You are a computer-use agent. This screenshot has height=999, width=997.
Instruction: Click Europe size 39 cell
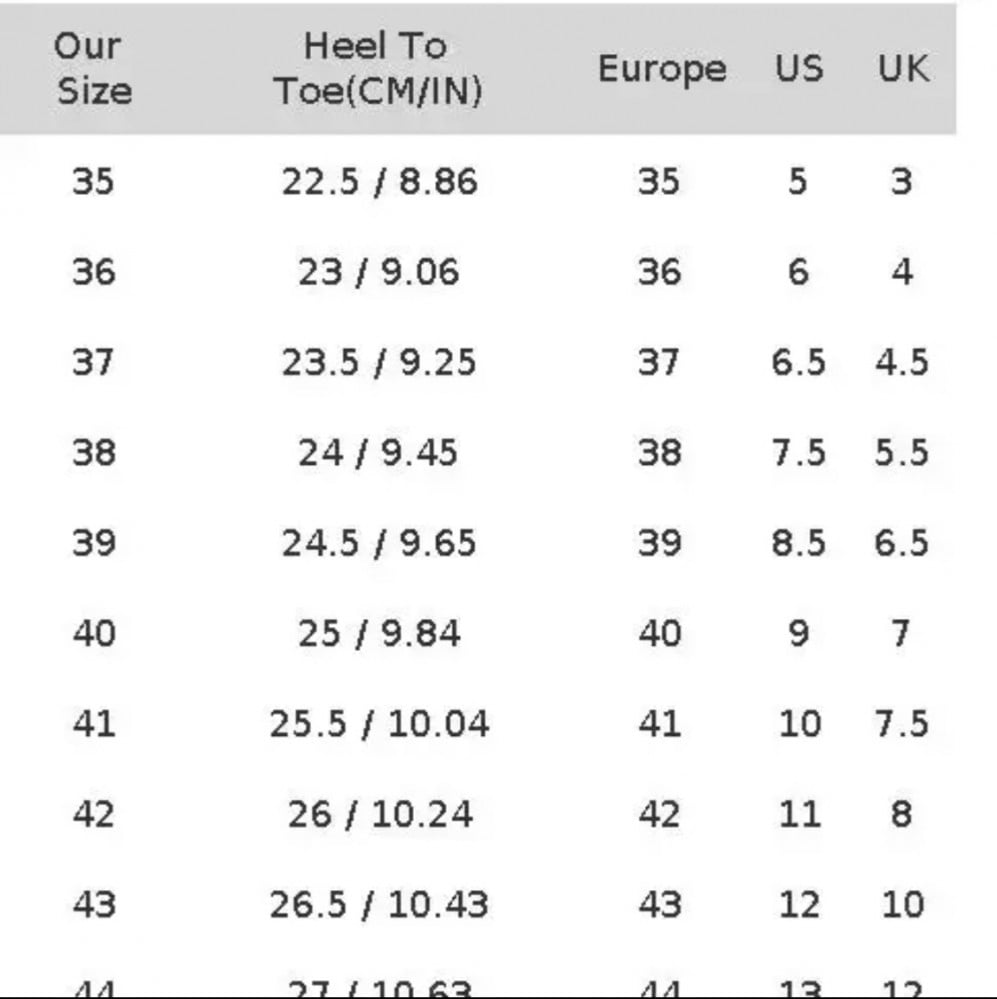coord(659,543)
